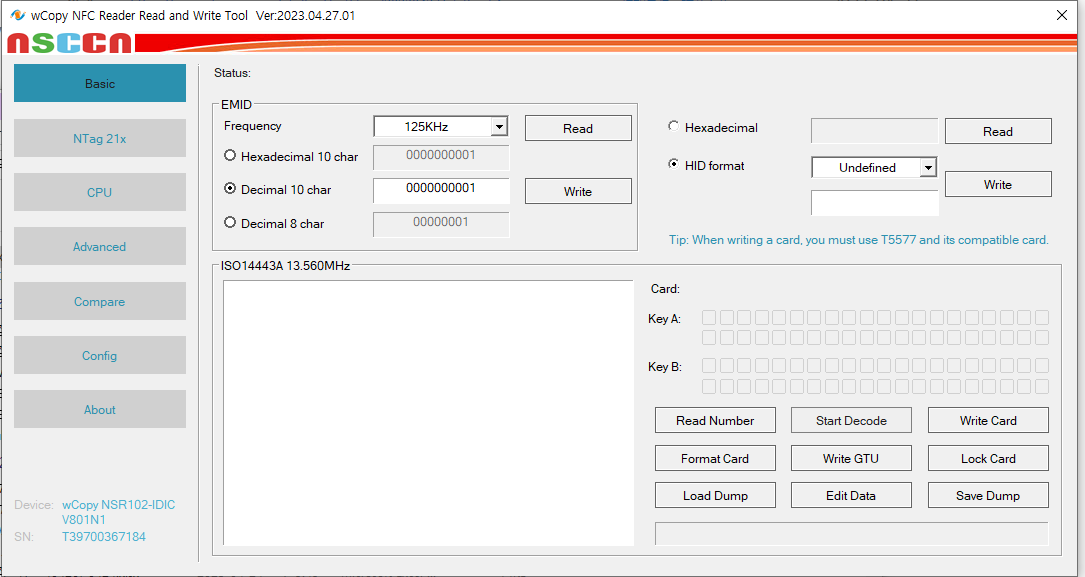Click the EMID Write button
Screen dimensions: 1085x577
(578, 191)
